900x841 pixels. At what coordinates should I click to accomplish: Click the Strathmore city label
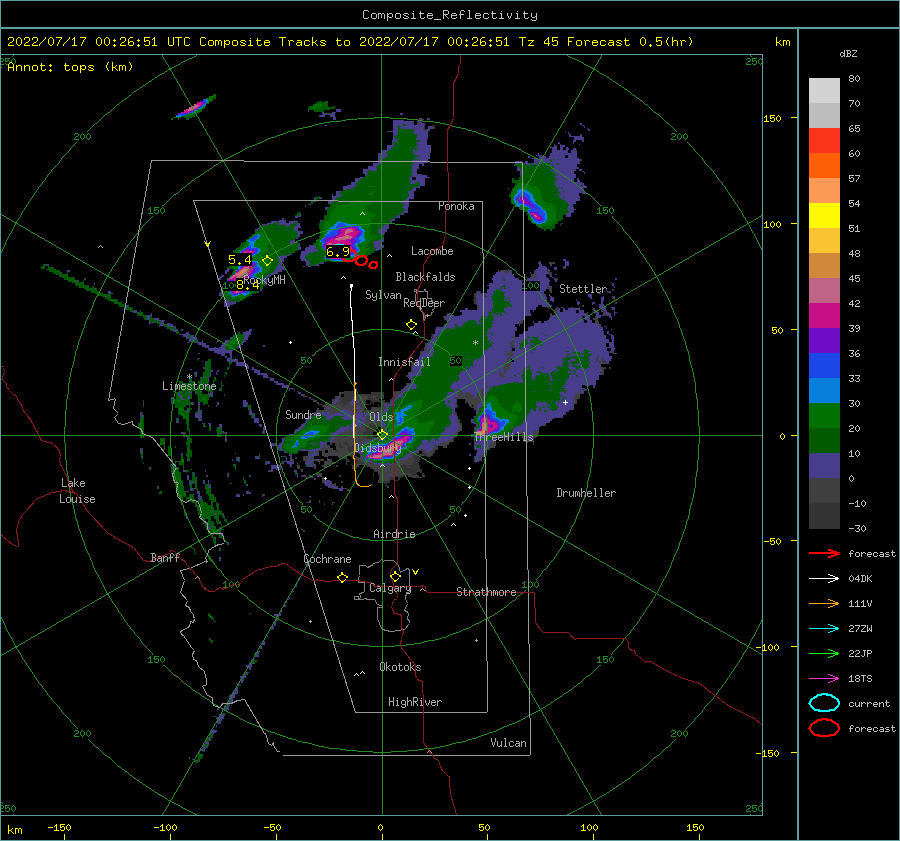point(486,592)
